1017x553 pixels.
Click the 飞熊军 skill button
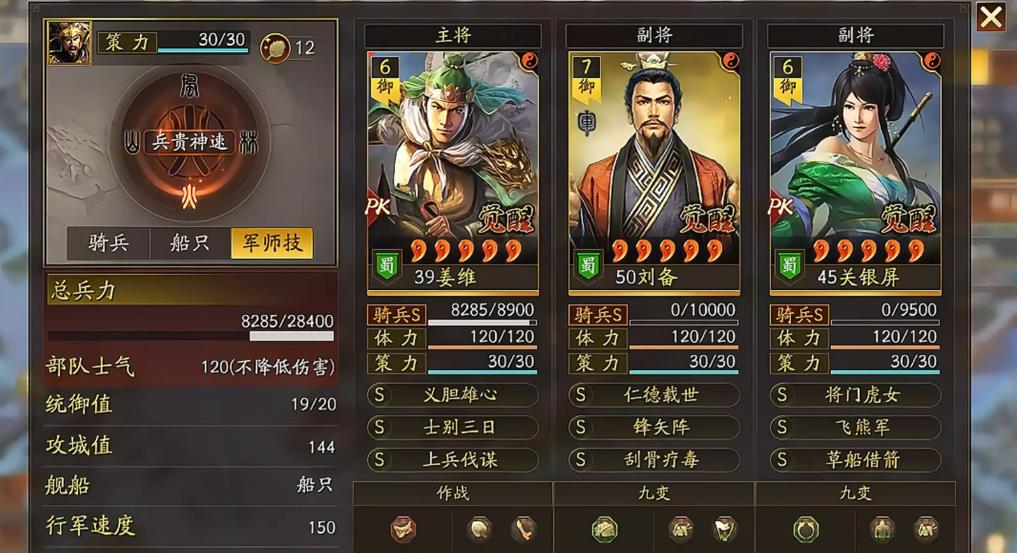(855, 427)
